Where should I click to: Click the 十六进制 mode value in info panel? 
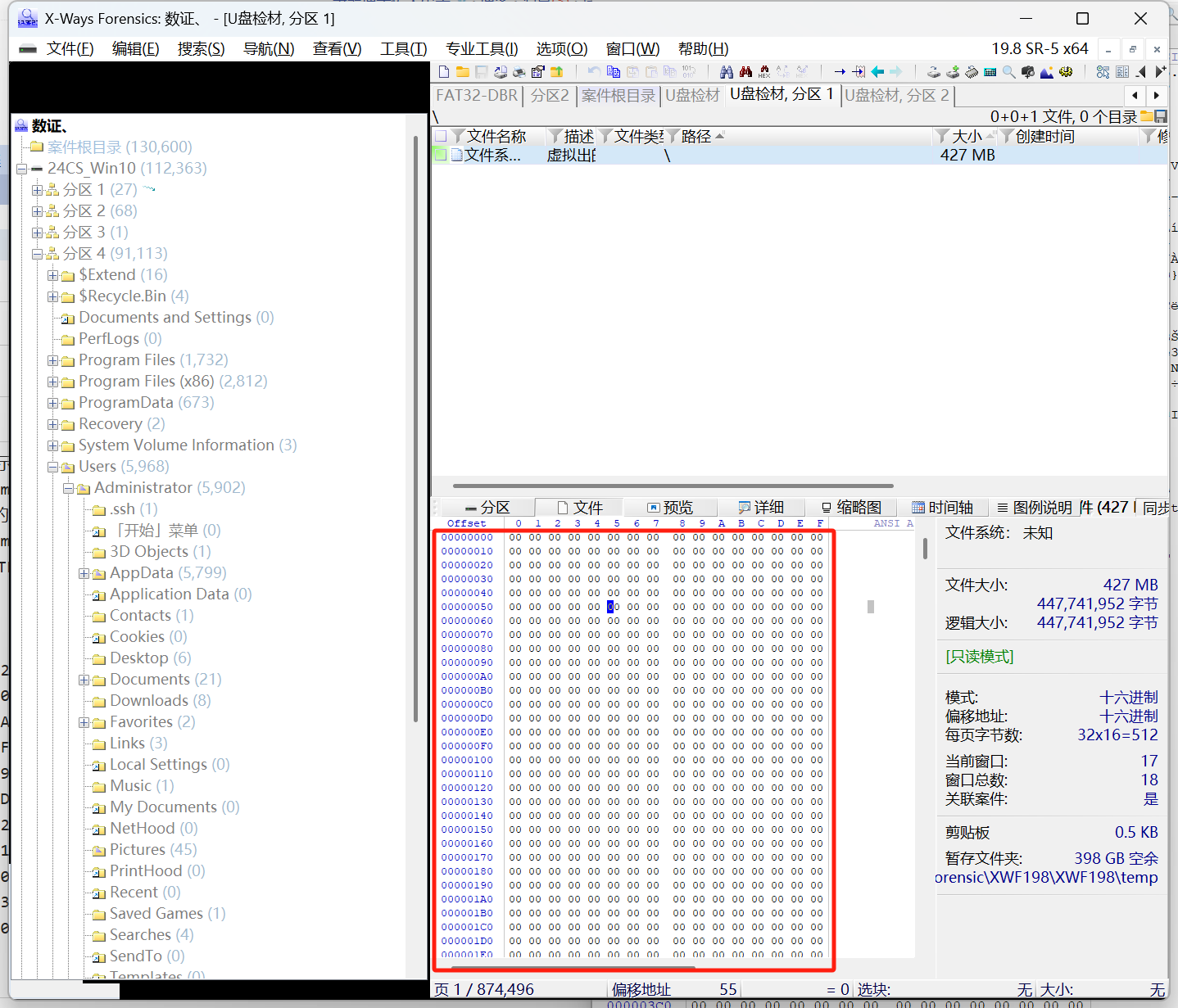[1129, 697]
